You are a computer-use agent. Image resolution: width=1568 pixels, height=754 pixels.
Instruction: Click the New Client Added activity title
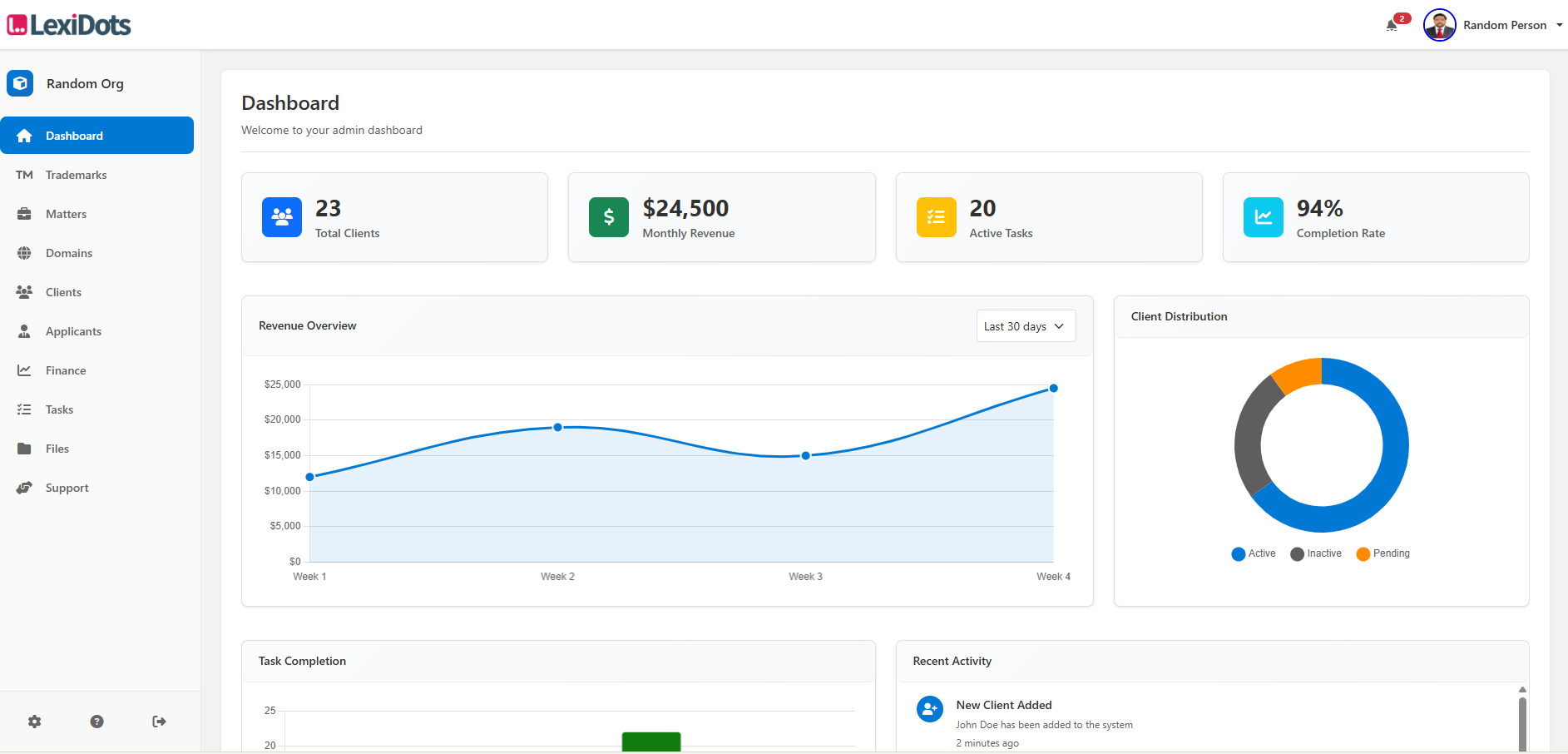tap(1004, 705)
